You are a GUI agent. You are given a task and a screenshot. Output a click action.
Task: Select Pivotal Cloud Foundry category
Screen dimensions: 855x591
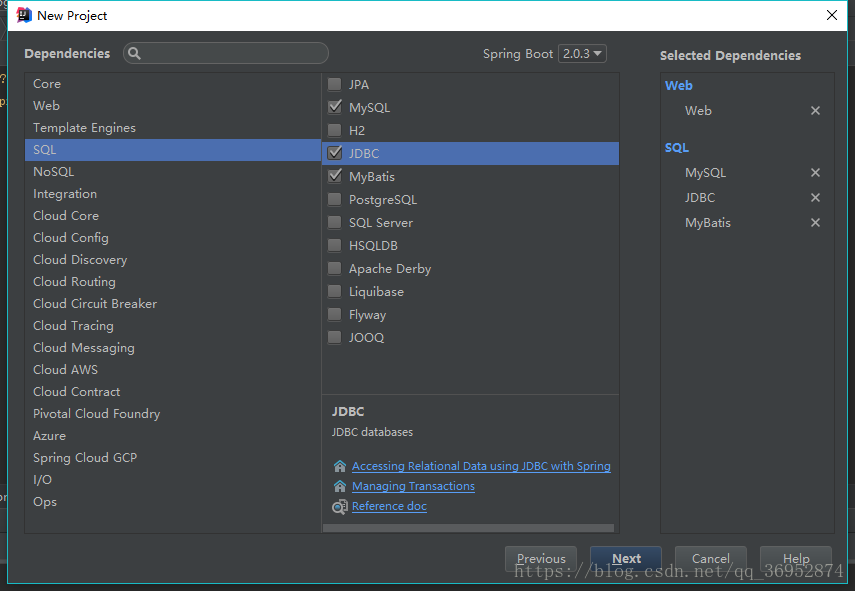[x=173, y=414]
